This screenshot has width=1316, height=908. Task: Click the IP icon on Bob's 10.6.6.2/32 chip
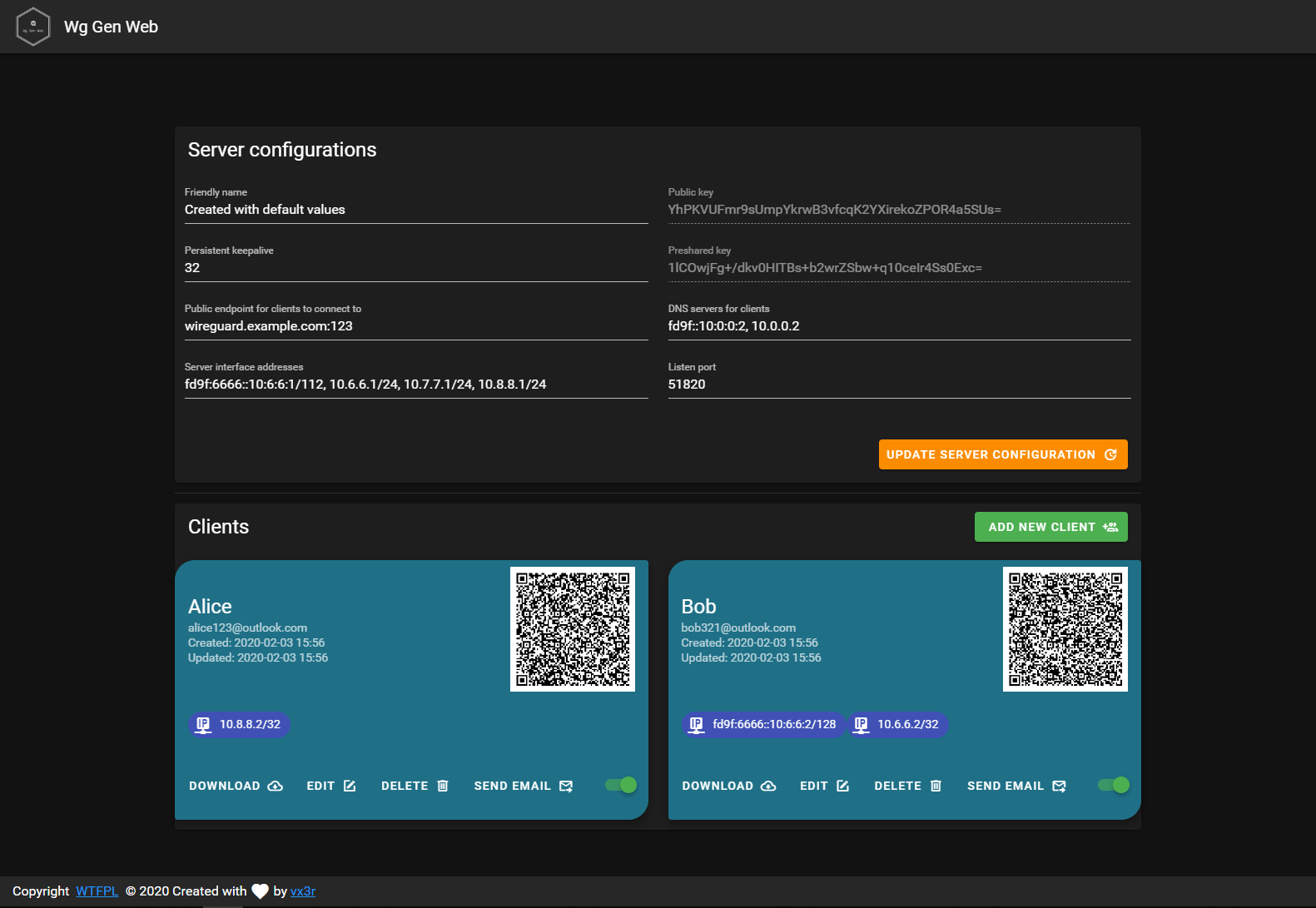click(x=862, y=725)
